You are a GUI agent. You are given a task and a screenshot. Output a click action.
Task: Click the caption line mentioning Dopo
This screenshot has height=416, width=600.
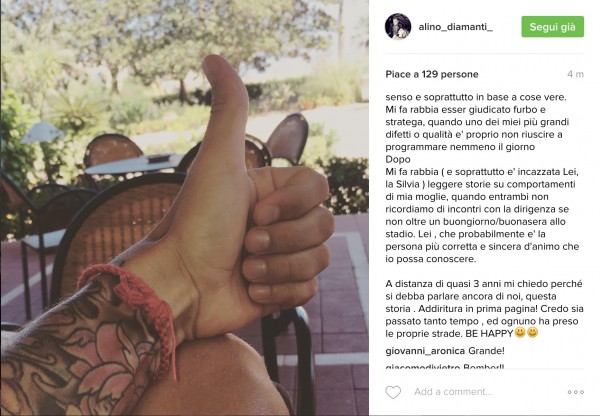tap(398, 159)
